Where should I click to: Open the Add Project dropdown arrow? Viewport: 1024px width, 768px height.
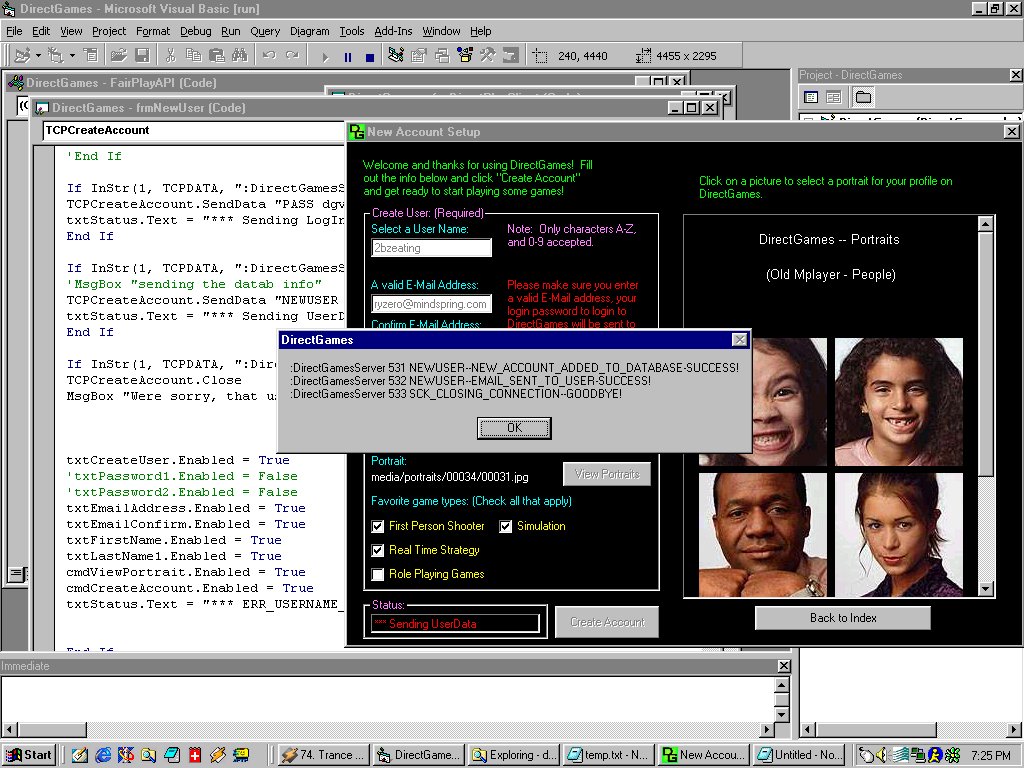coord(38,56)
